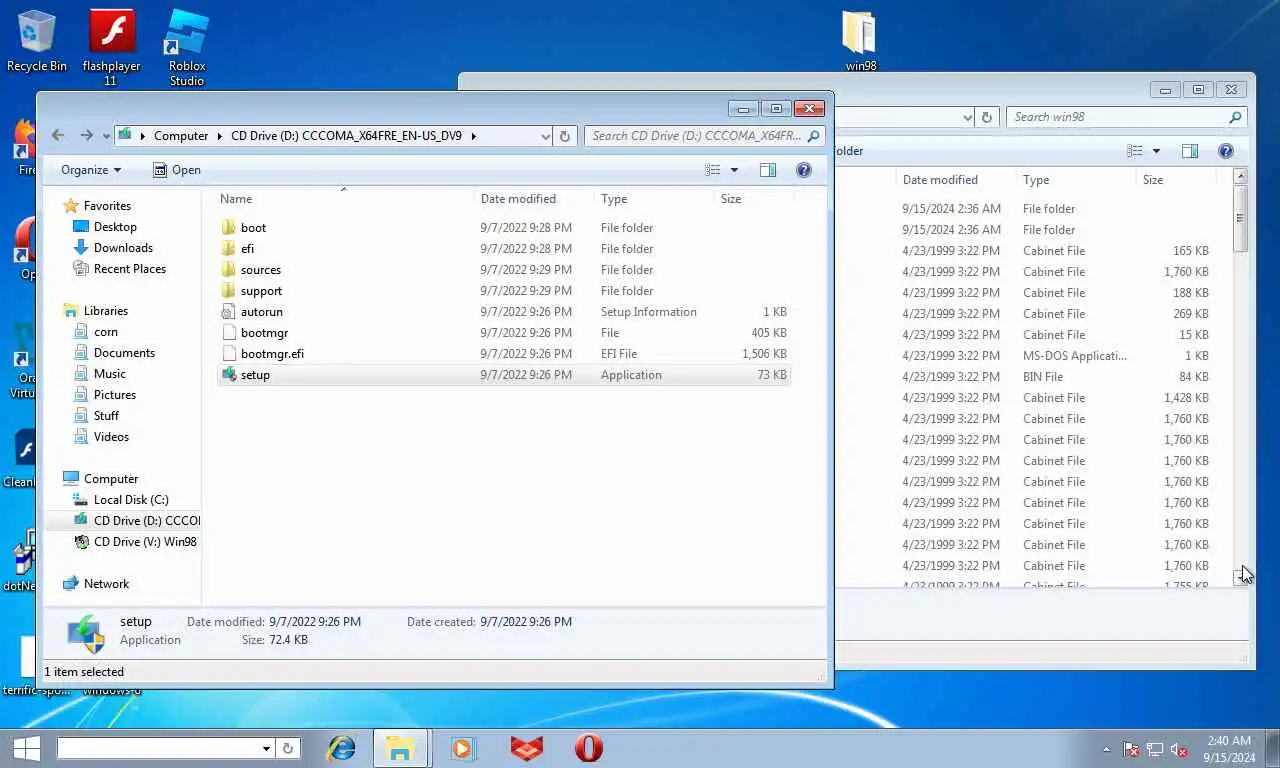Open Help in win98 window

[x=1226, y=151]
